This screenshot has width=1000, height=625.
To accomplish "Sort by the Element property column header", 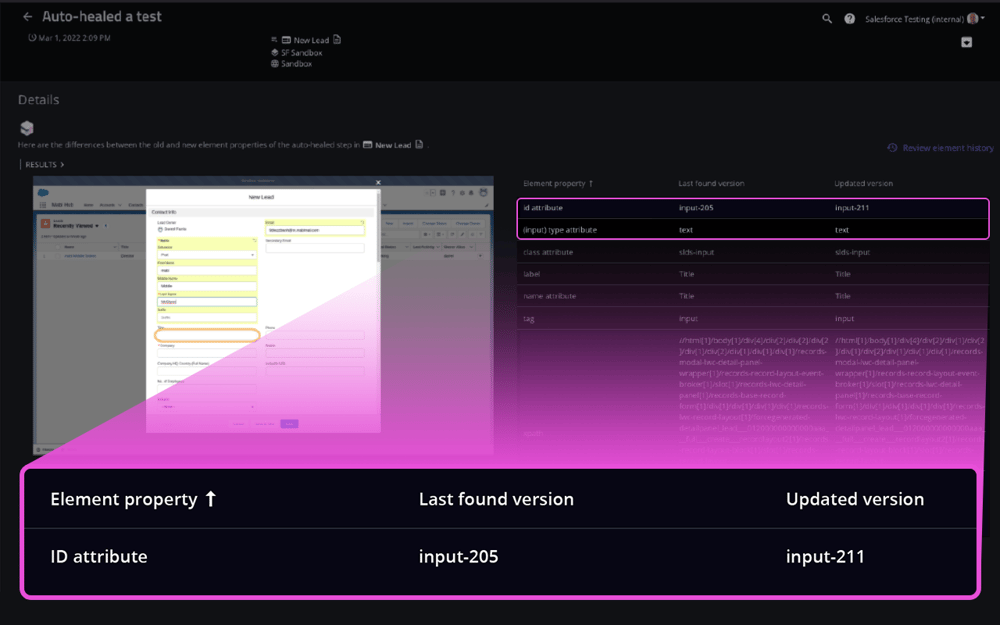I will [x=558, y=184].
